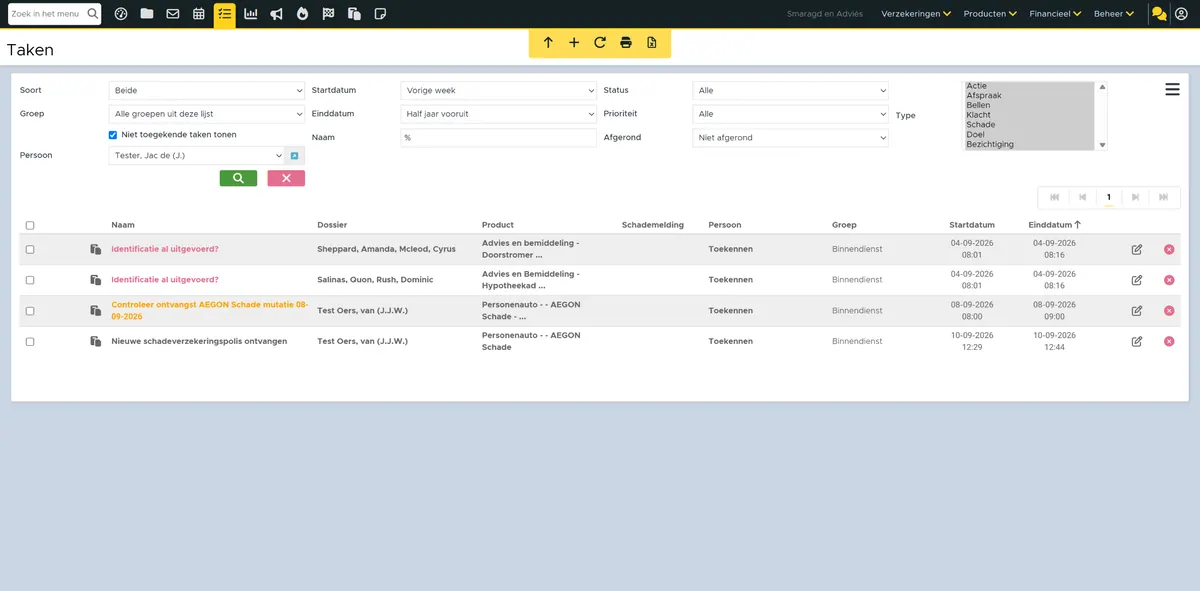The height and width of the screenshot is (591, 1200).
Task: Open the envelope mail icon
Action: (x=173, y=14)
